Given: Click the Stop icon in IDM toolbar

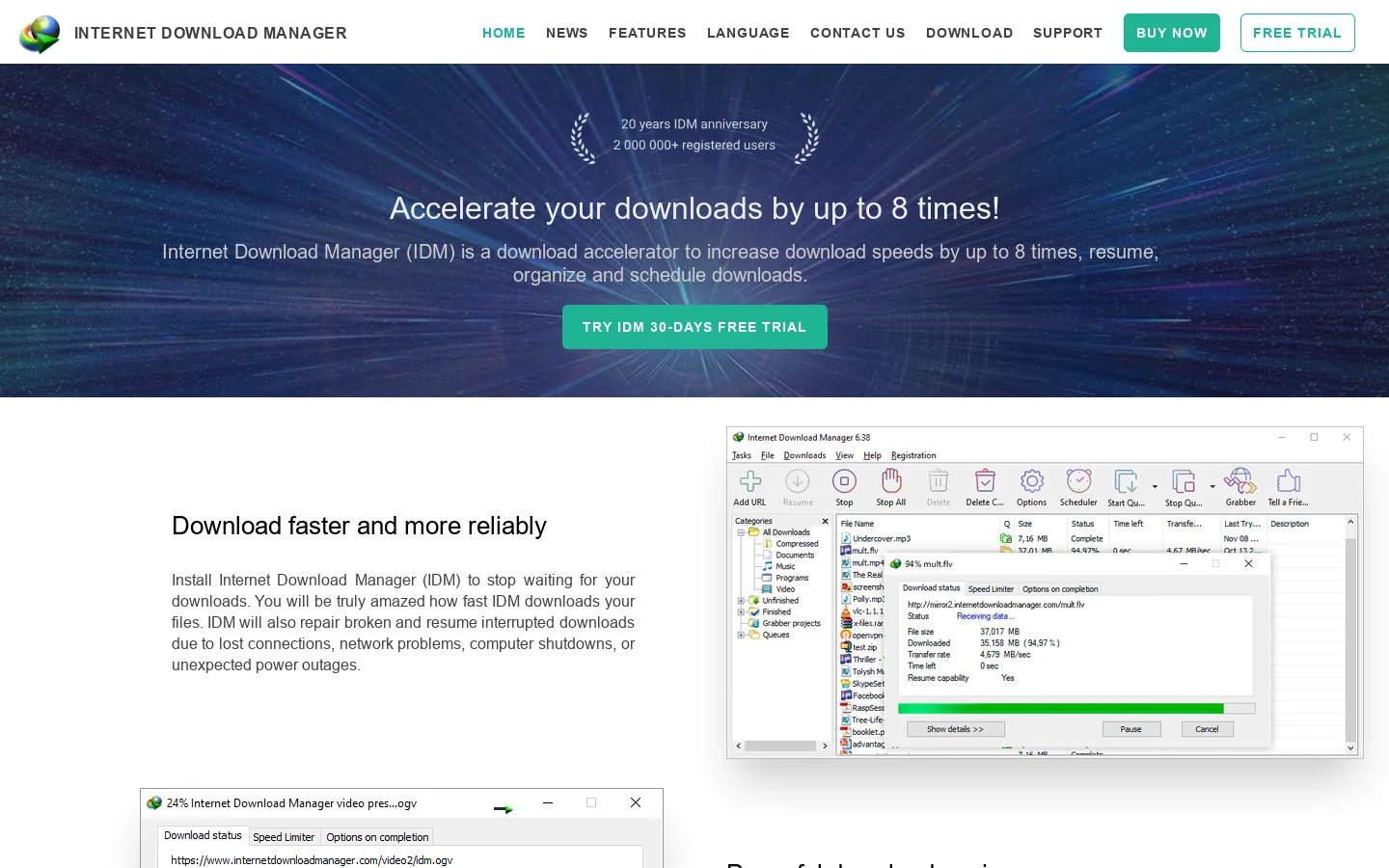Looking at the screenshot, I should (844, 481).
